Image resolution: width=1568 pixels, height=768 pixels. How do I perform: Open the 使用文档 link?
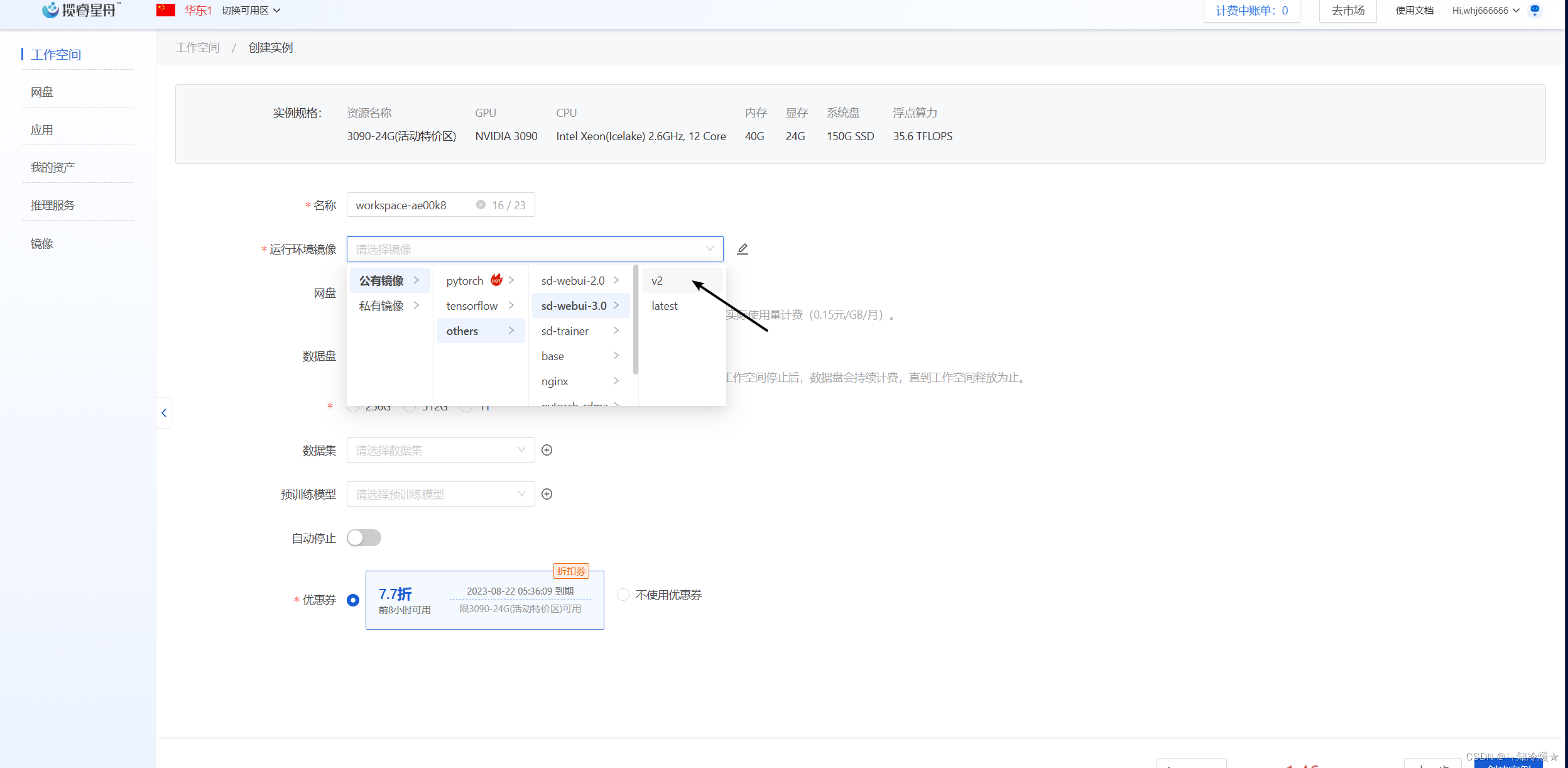tap(1414, 11)
